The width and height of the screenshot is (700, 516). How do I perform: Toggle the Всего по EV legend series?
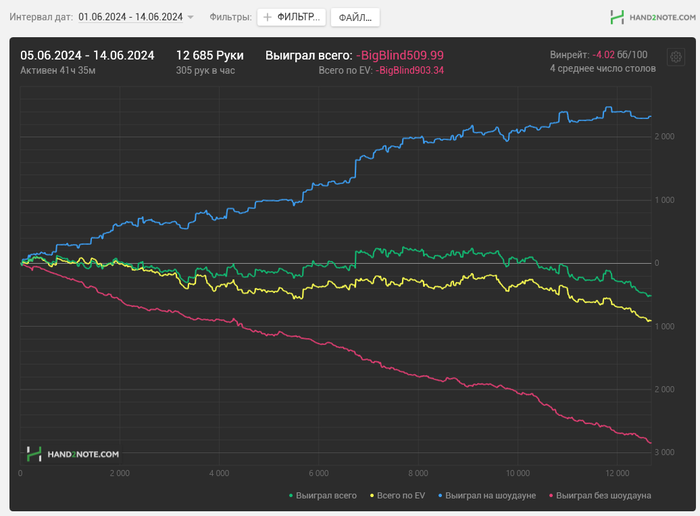[397, 495]
